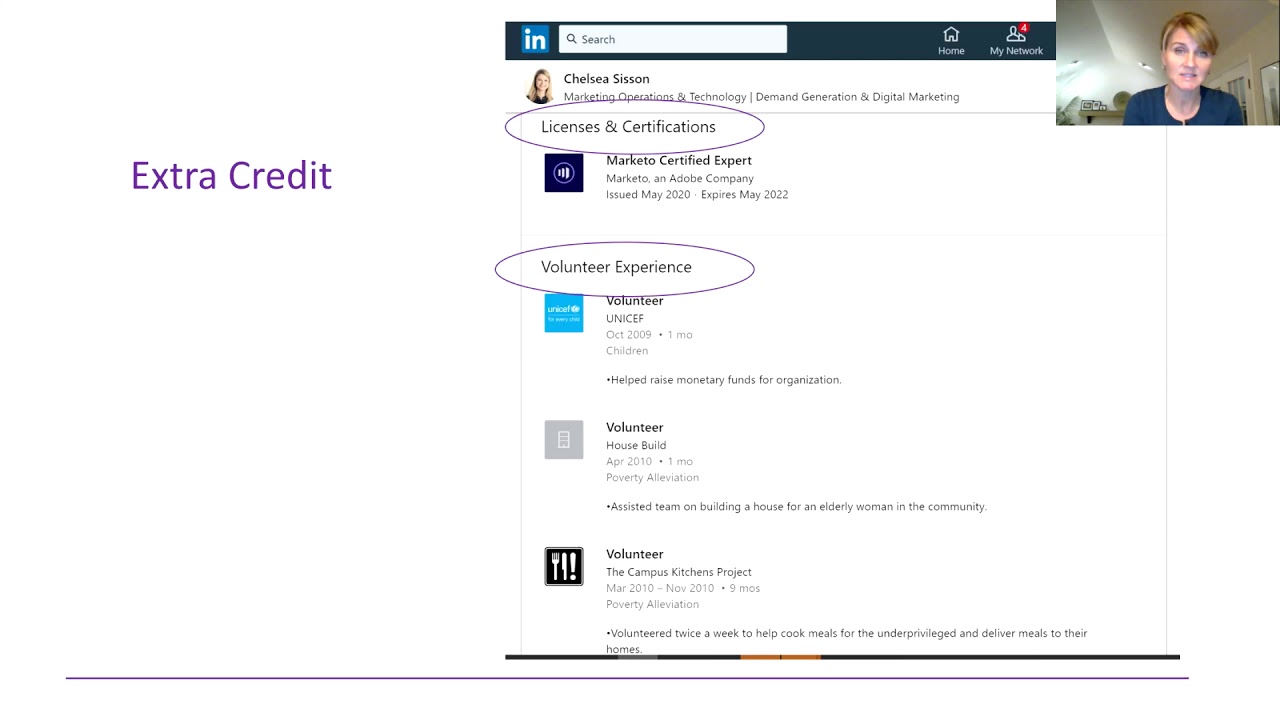Screen dimensions: 1280x720
Task: Click the Marketing Operations headline text
Action: 761,97
